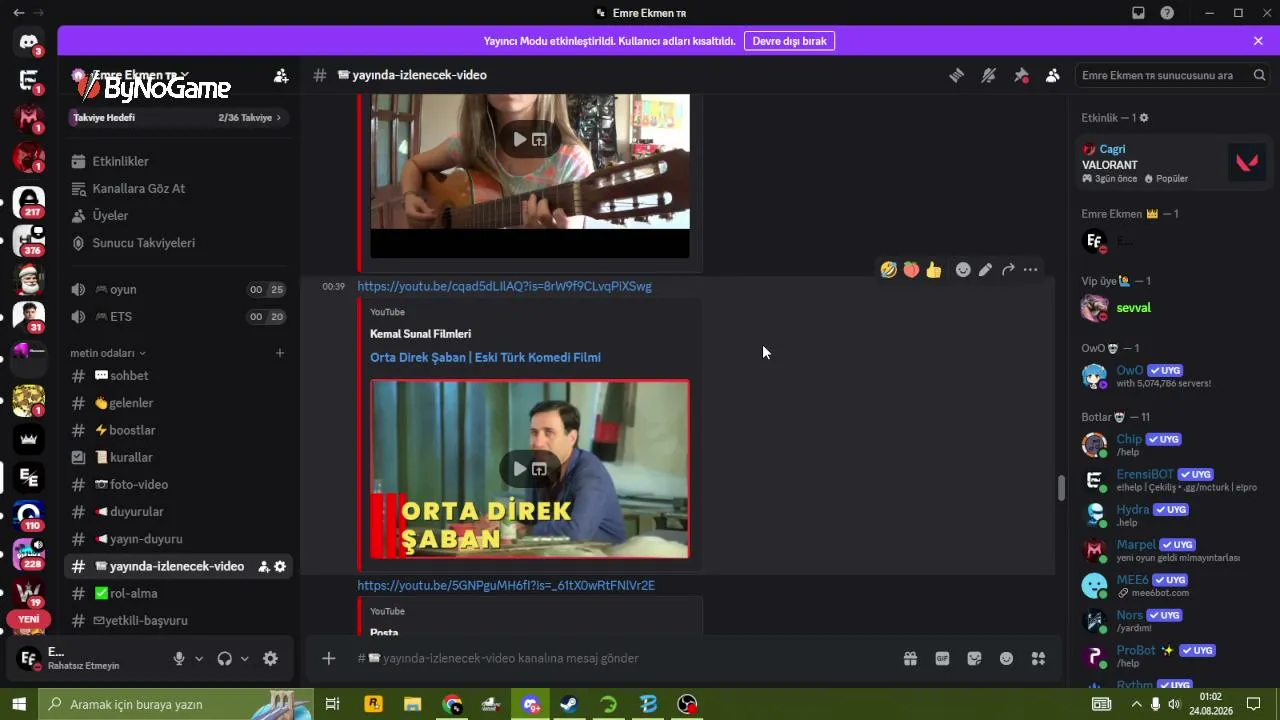
Task: Open the yayın-duyuru channel
Action: (179, 539)
